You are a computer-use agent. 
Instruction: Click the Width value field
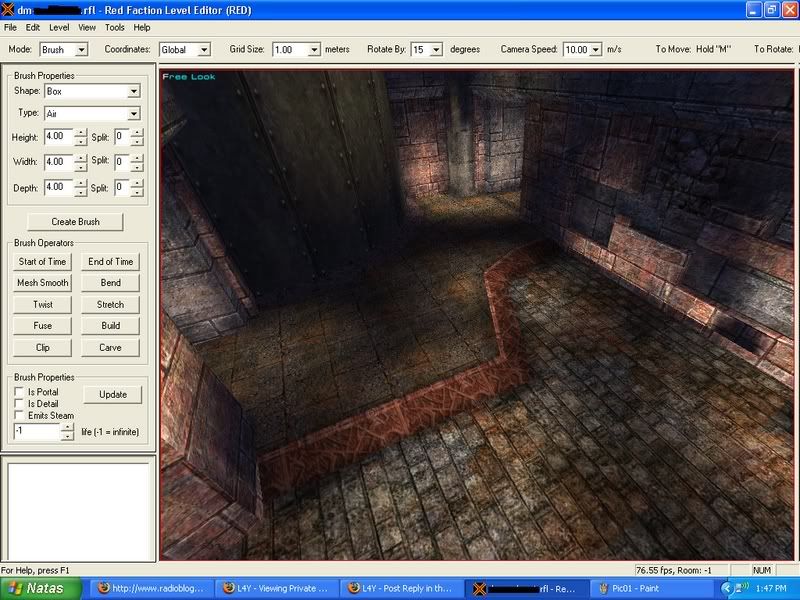pyautogui.click(x=59, y=162)
